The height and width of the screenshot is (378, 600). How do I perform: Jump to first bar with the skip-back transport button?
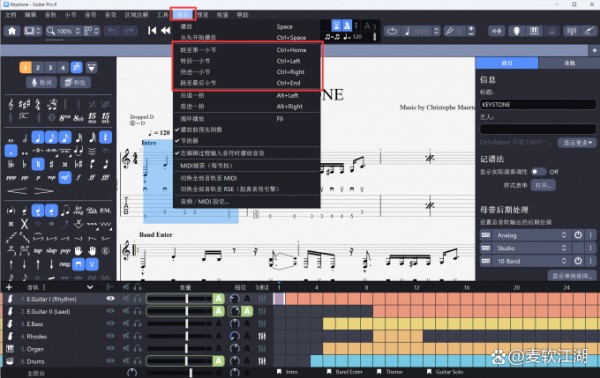click(x=152, y=31)
